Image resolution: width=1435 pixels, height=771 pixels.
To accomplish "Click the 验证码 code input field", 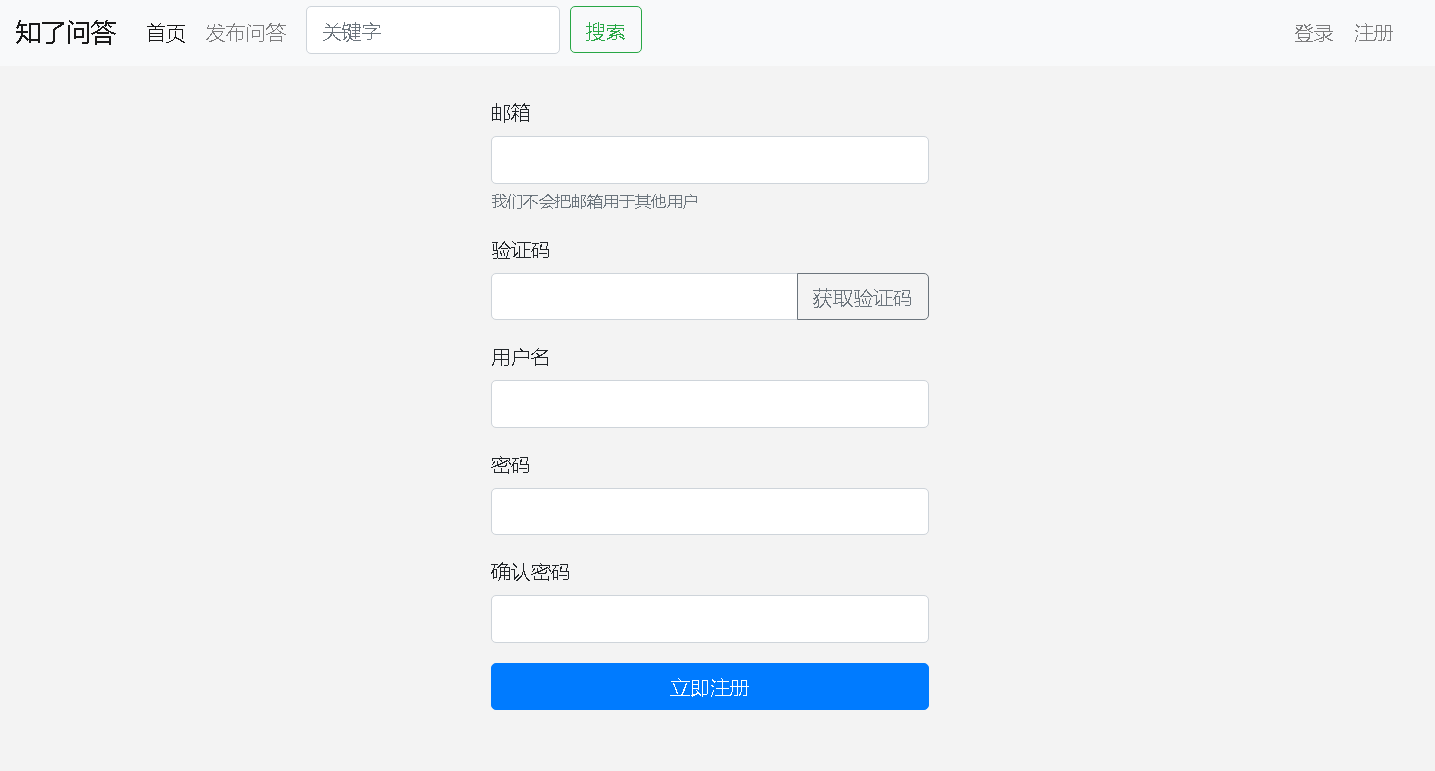I will pos(643,296).
